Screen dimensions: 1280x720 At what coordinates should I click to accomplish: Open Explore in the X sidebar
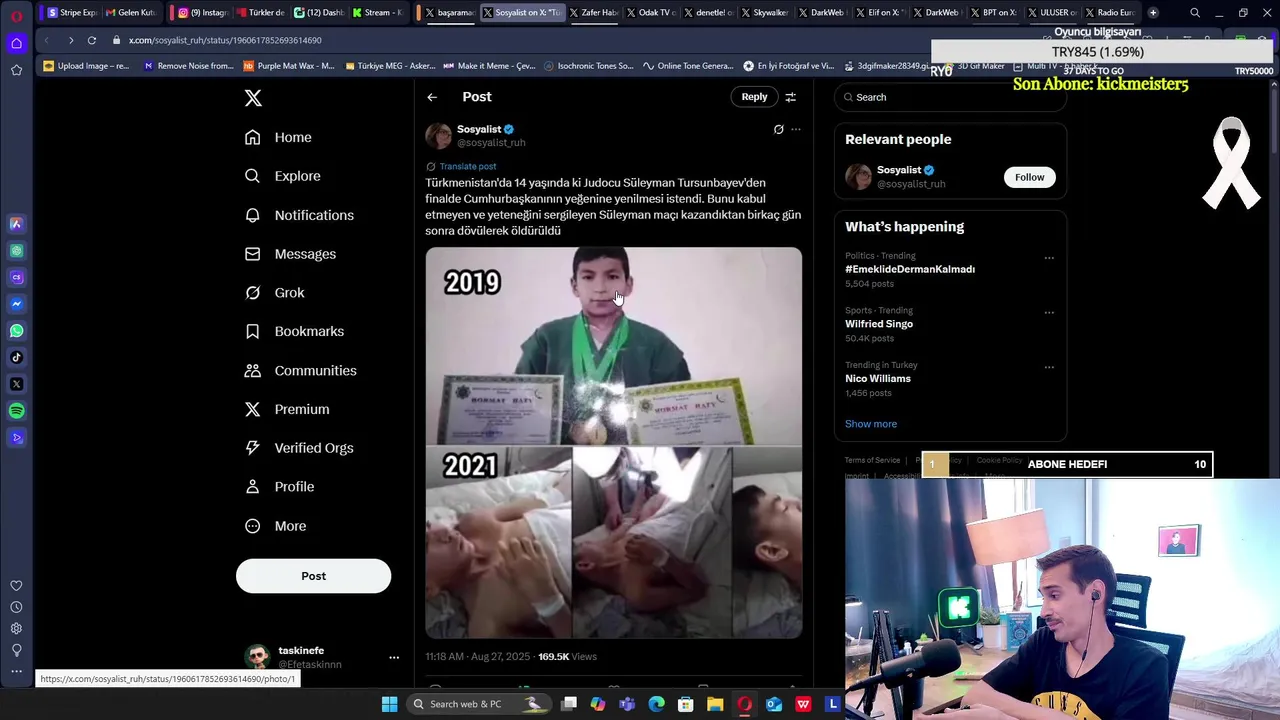pos(283,176)
